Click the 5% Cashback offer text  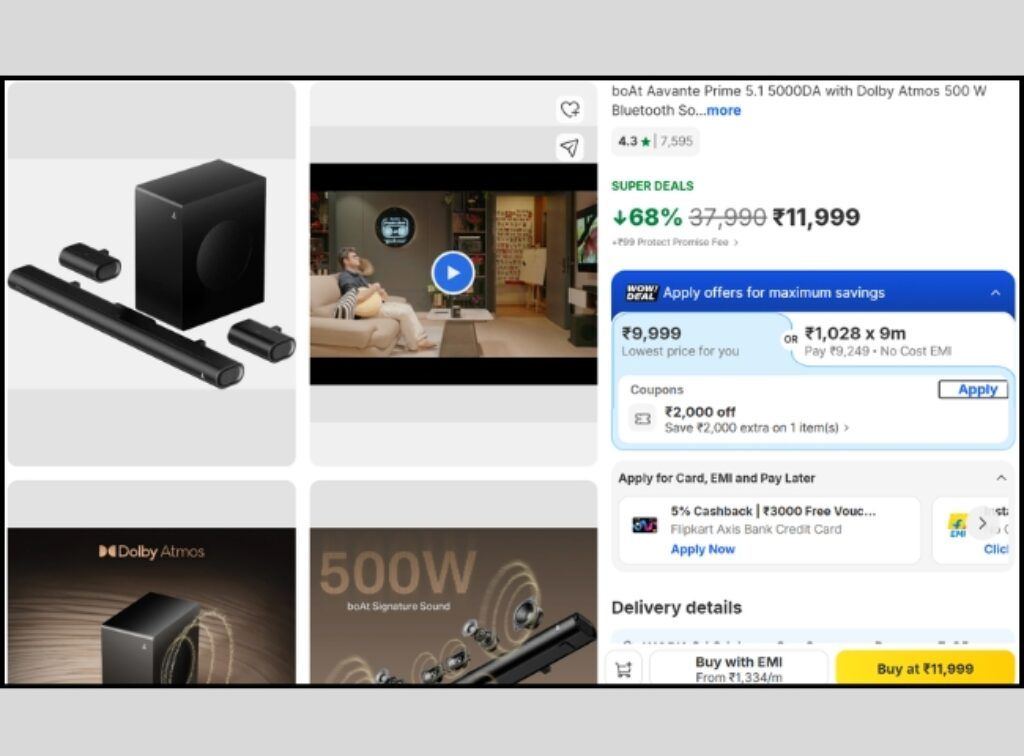tap(773, 511)
